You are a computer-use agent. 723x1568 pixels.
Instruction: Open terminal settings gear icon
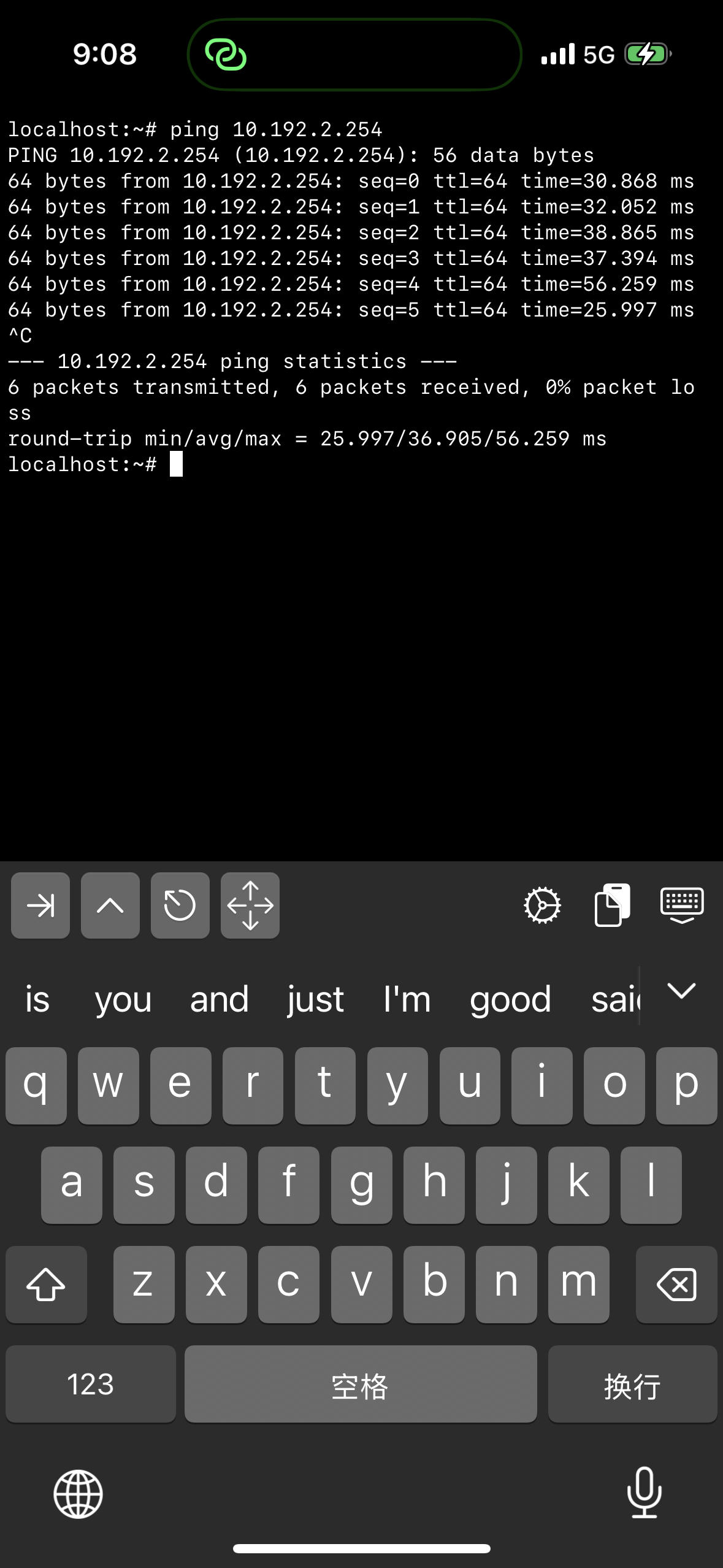coord(542,905)
